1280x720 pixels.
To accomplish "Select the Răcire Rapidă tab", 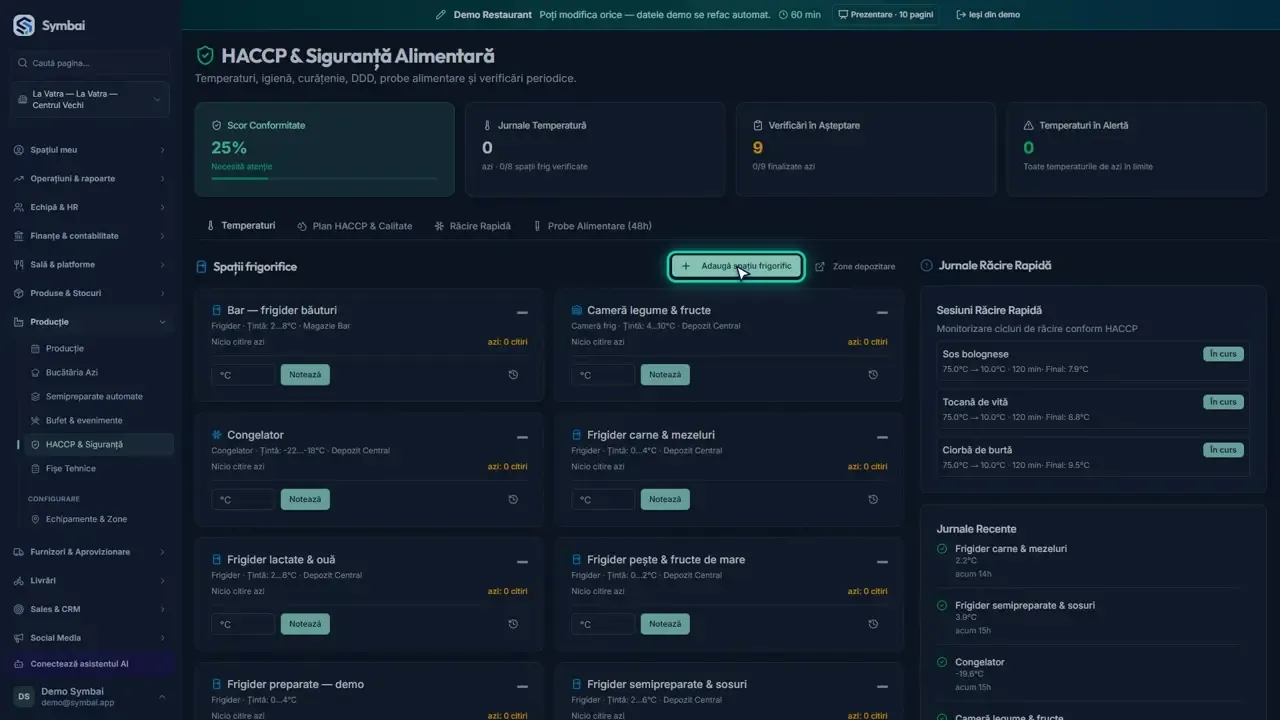I will coord(473,226).
